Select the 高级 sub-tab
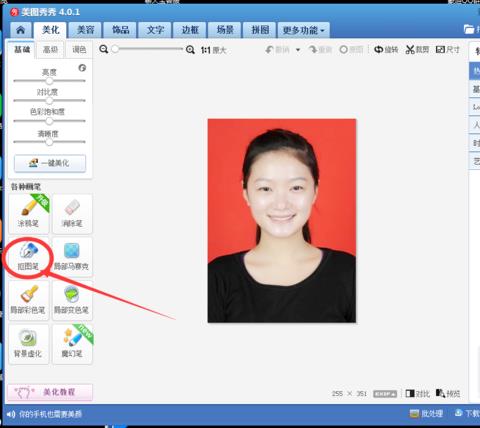Image resolution: width=480 pixels, height=428 pixels. pyautogui.click(x=51, y=50)
